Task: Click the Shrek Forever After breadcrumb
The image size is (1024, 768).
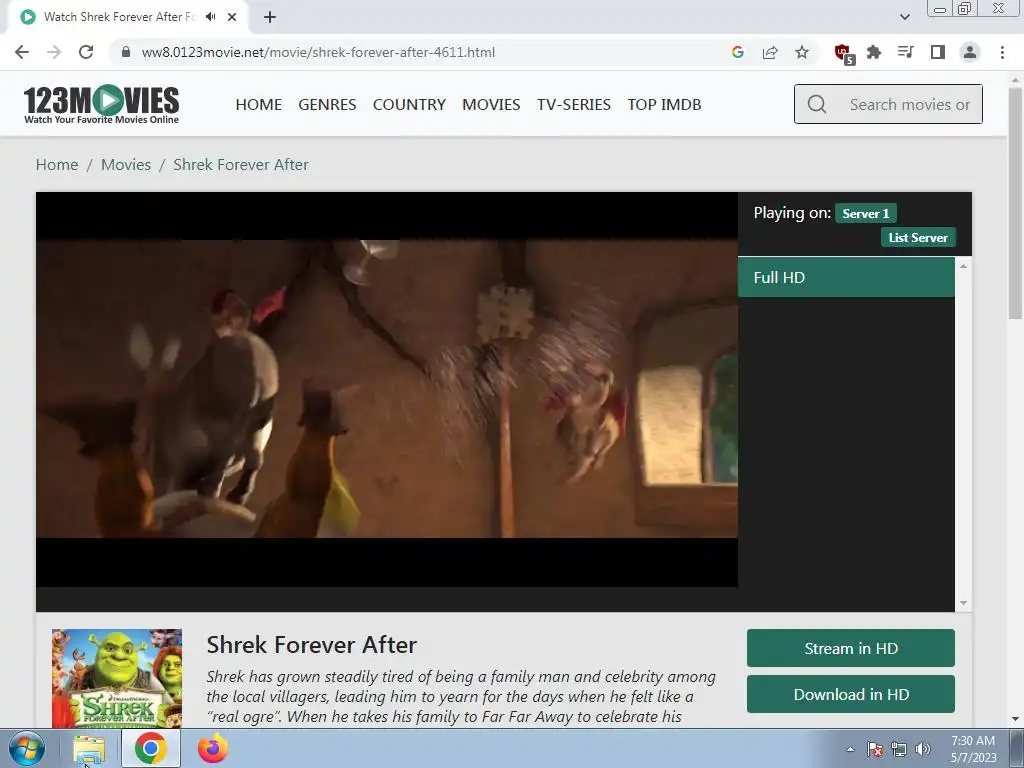Action: (x=240, y=165)
